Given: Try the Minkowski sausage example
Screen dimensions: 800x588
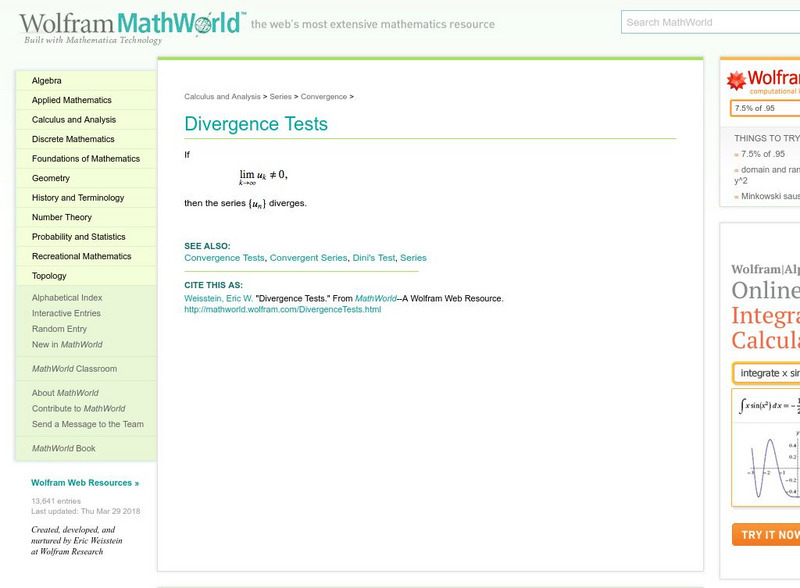Looking at the screenshot, I should pyautogui.click(x=770, y=196).
